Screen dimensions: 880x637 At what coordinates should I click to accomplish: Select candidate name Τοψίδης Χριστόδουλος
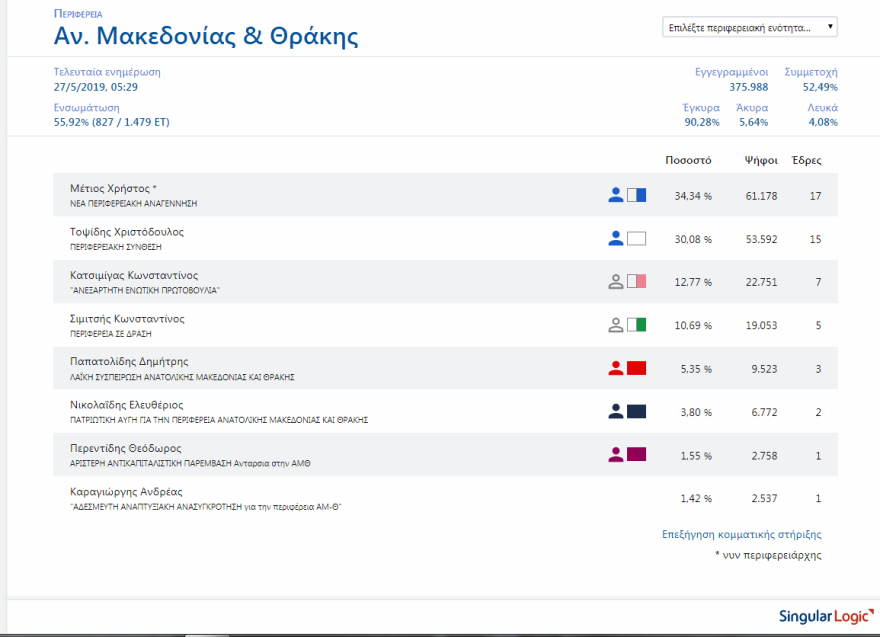point(126,232)
